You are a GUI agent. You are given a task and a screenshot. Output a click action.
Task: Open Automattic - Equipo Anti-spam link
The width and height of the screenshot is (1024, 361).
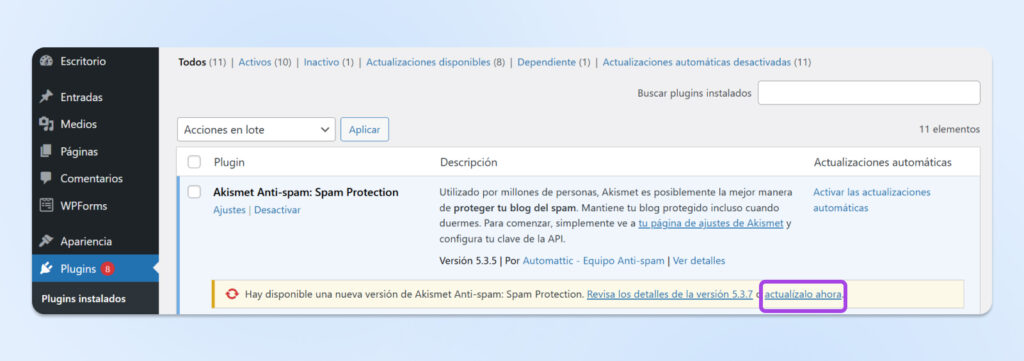pyautogui.click(x=594, y=260)
